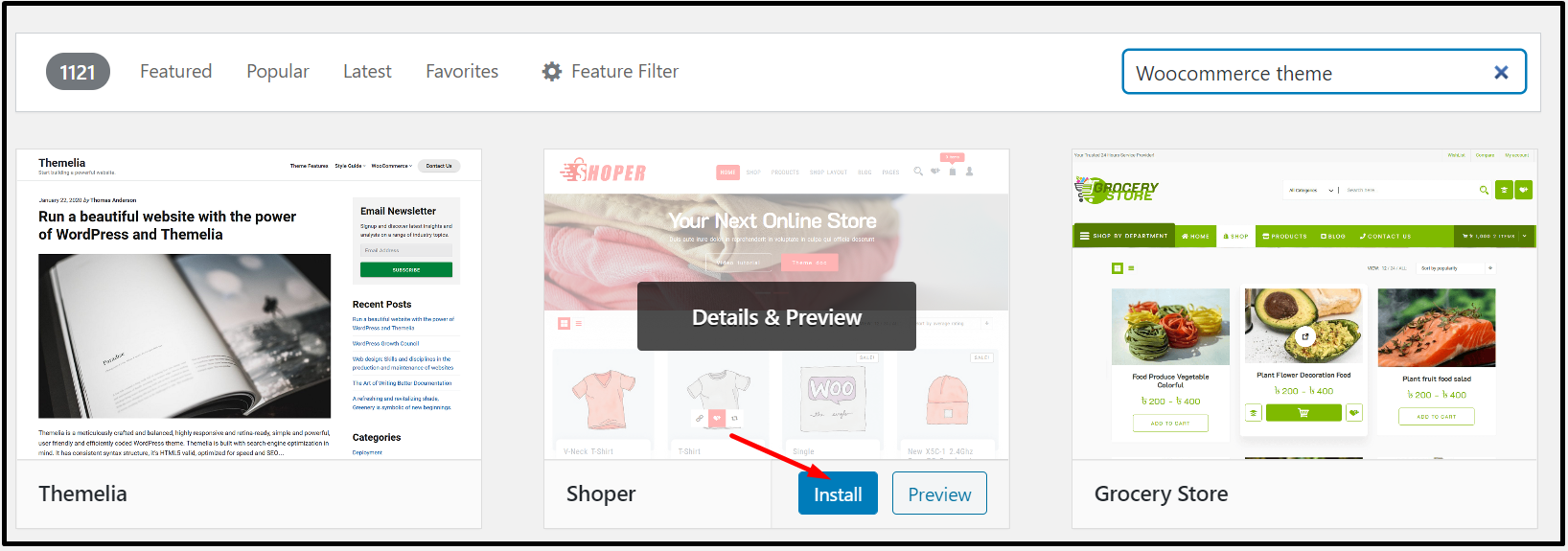Open the Sort by popularity dropdown
Image resolution: width=1568 pixels, height=551 pixels.
click(x=1457, y=268)
